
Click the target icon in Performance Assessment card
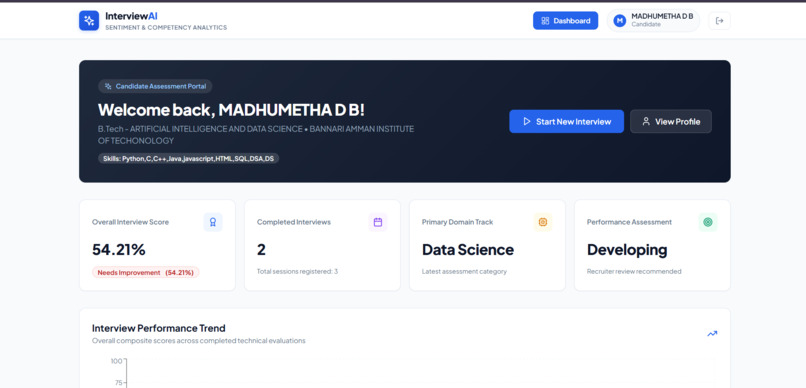708,222
